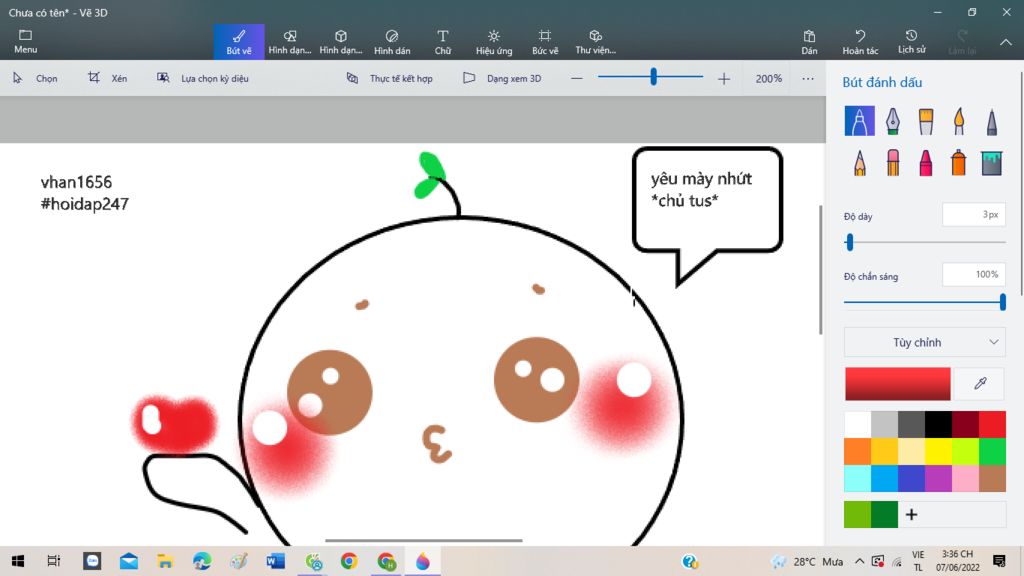Pick the bright yellow color swatch
This screenshot has height=576, width=1024.
[x=938, y=451]
